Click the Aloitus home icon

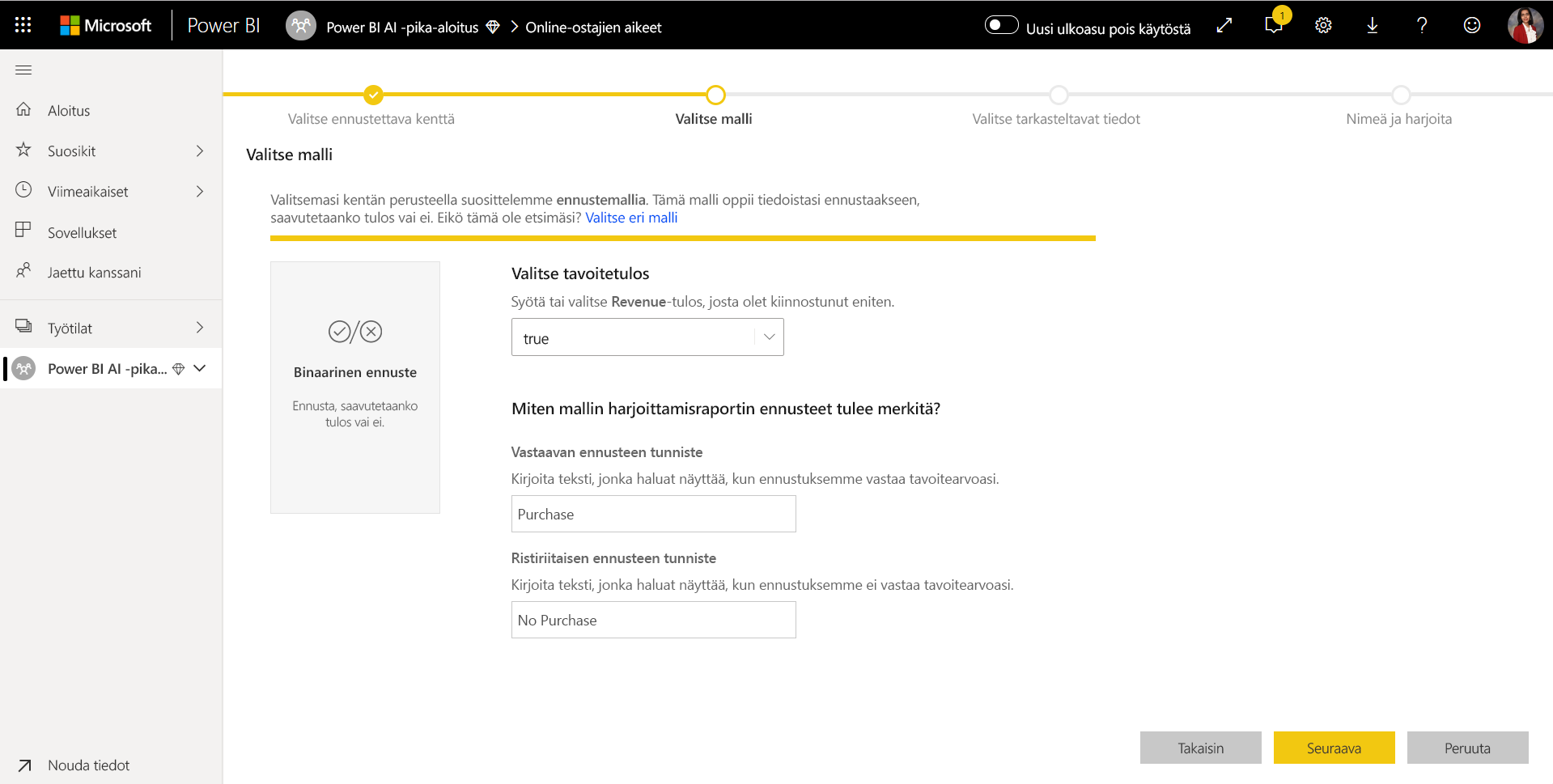(23, 109)
